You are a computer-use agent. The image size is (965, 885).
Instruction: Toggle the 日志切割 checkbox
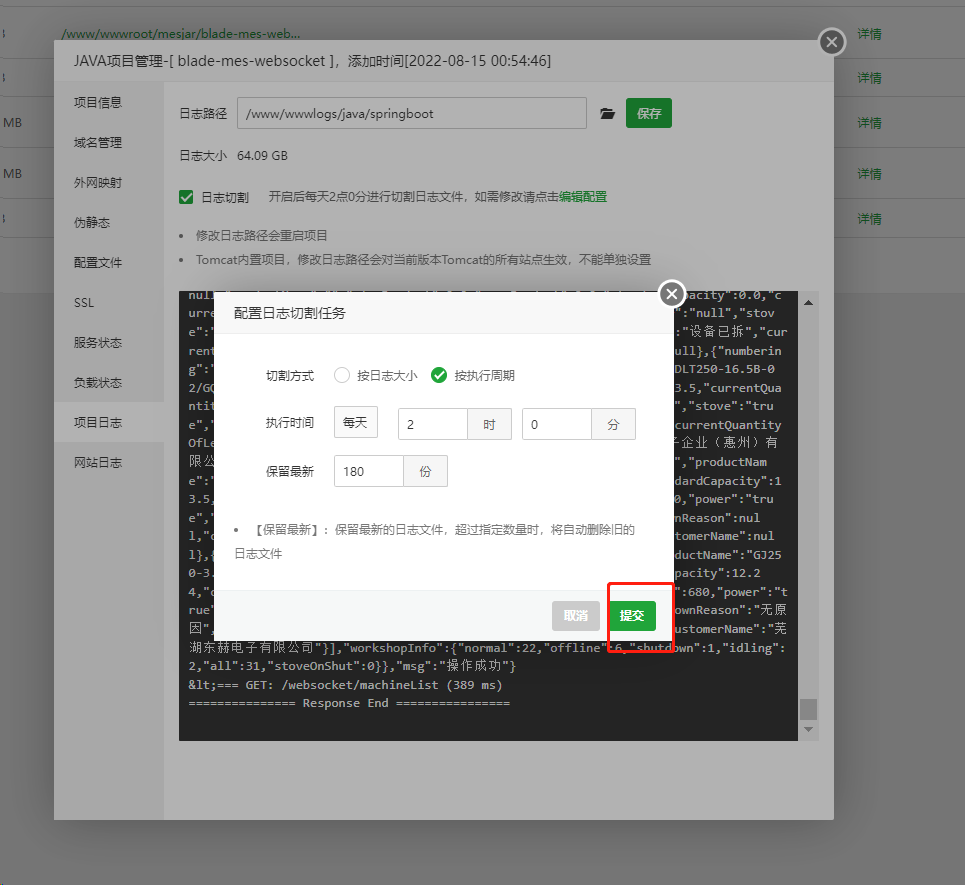186,197
